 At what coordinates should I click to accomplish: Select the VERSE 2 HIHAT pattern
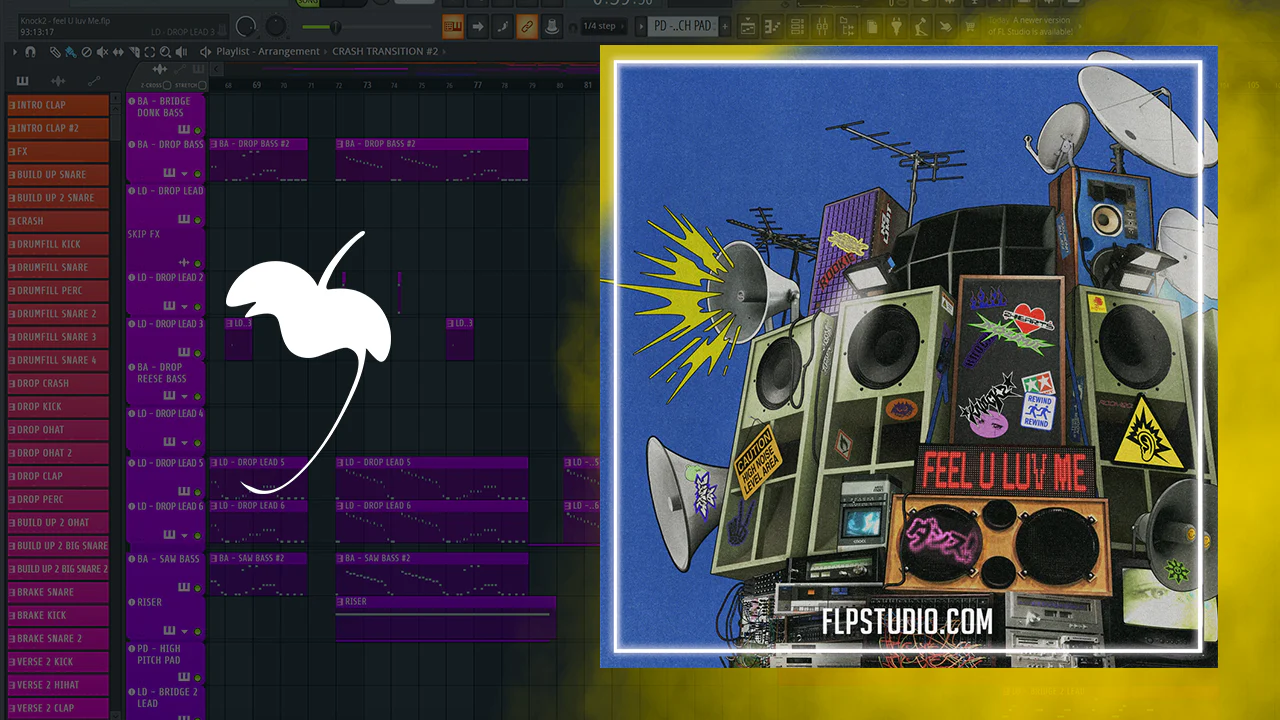point(58,685)
